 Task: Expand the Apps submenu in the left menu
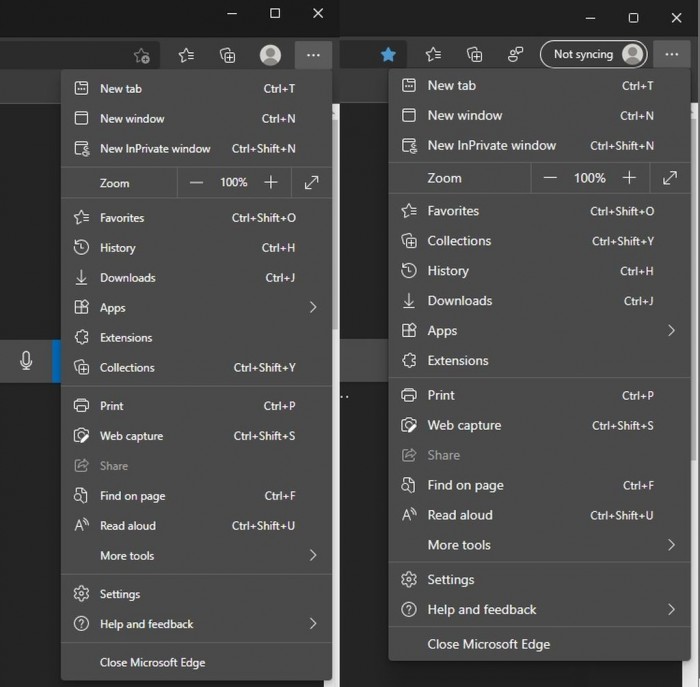point(312,308)
